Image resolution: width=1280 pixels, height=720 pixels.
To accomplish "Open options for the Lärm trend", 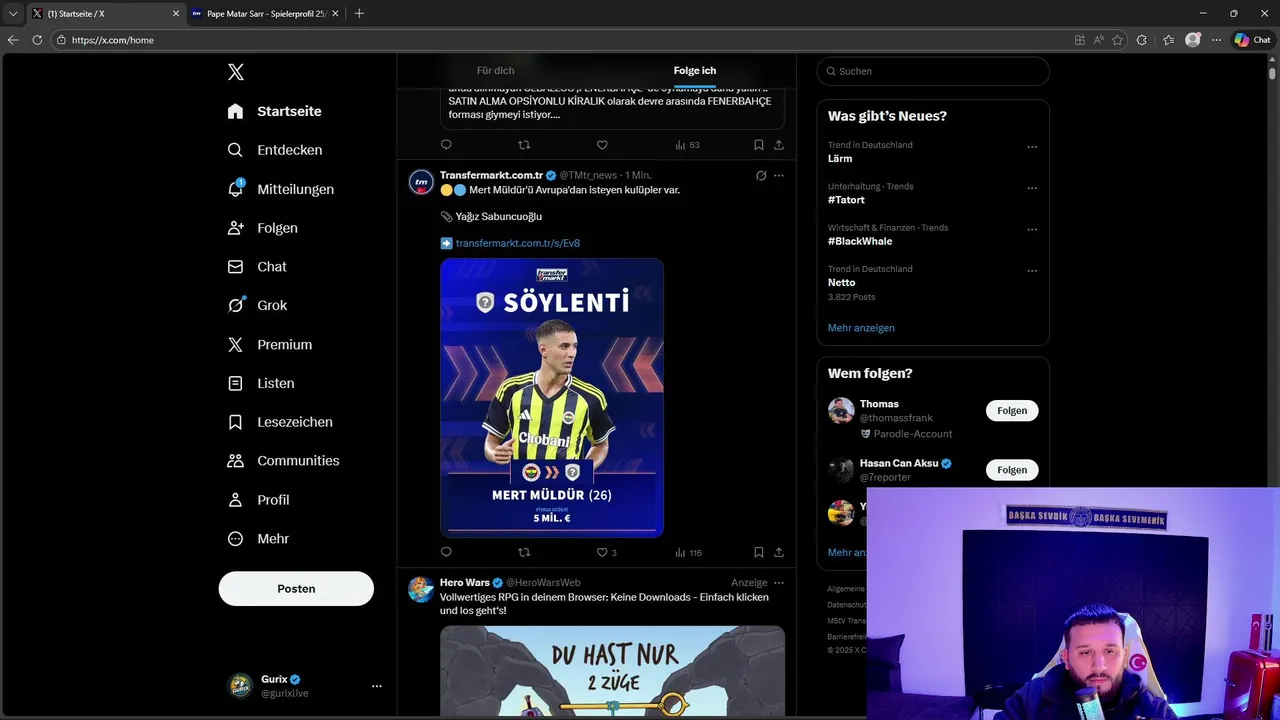I will pos(1032,147).
